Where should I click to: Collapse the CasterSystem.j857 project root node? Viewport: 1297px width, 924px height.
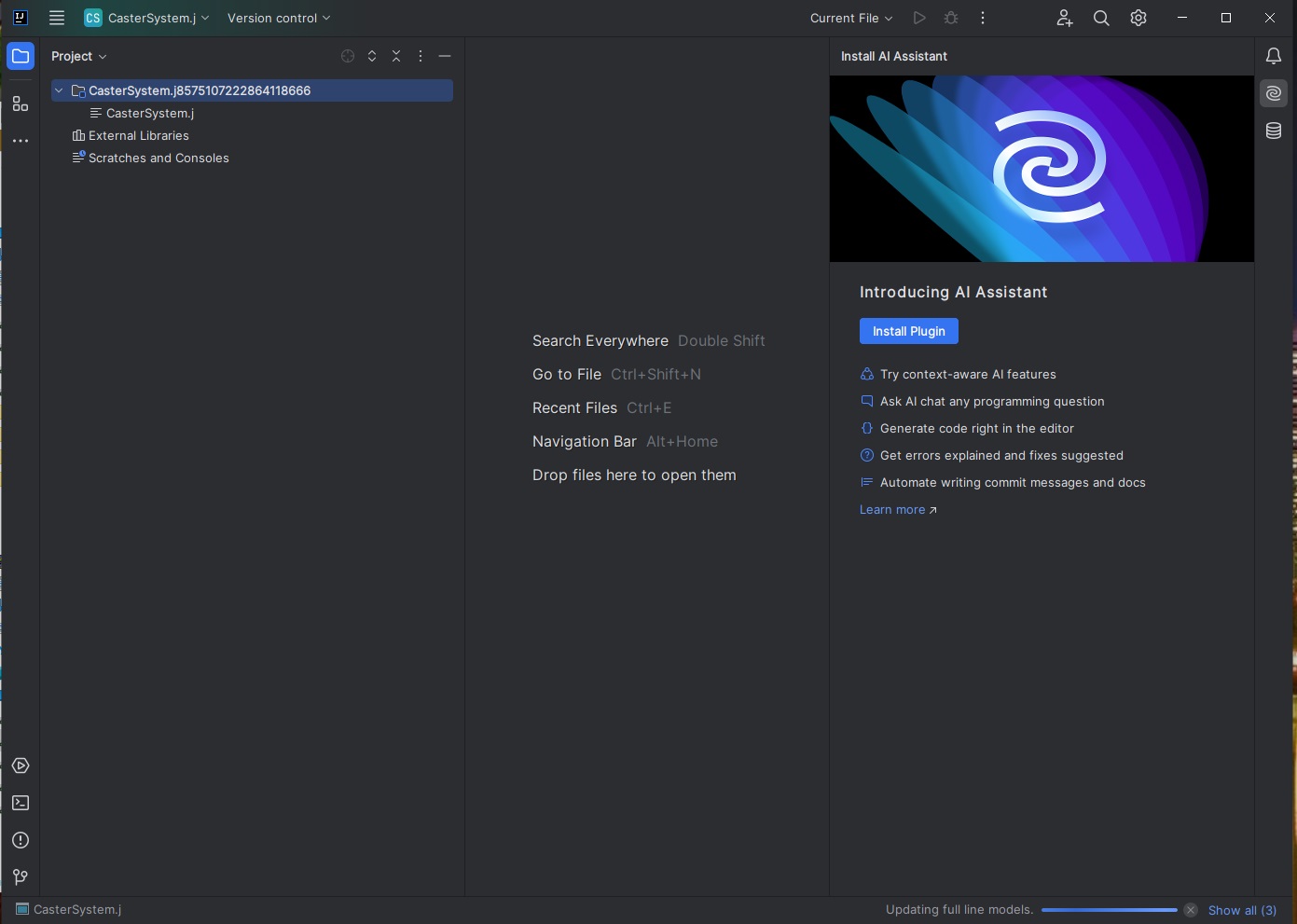click(x=59, y=90)
